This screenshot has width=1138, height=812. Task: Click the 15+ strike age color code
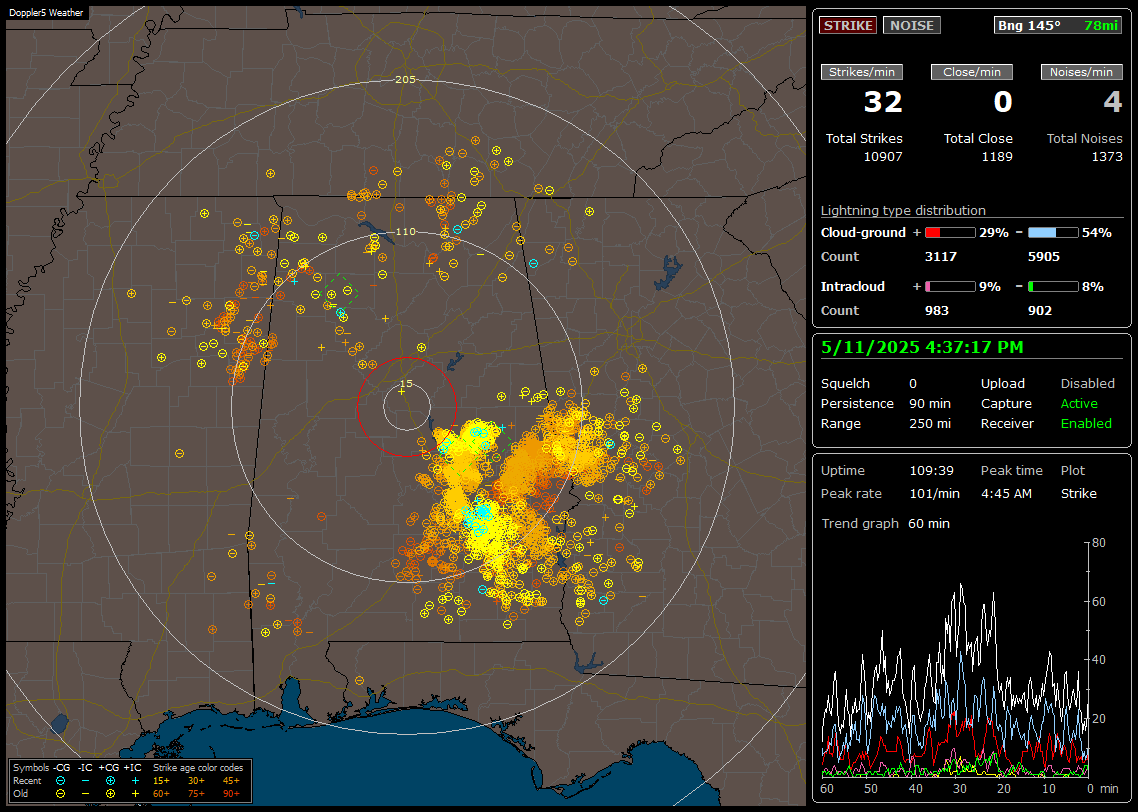pos(161,781)
